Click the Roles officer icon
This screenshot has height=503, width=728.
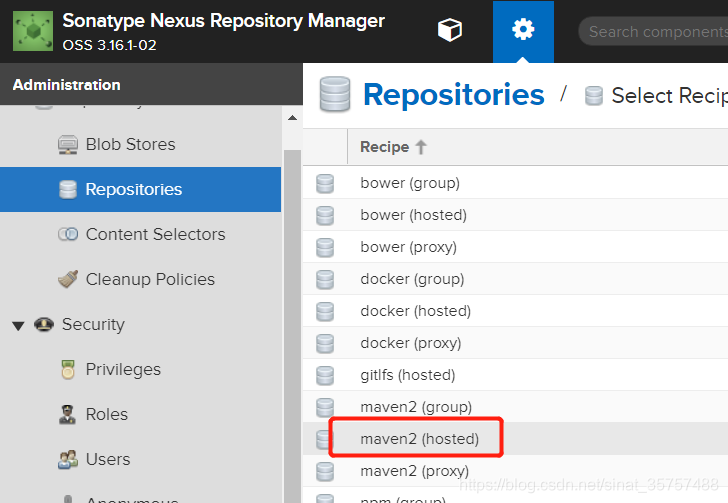point(67,414)
